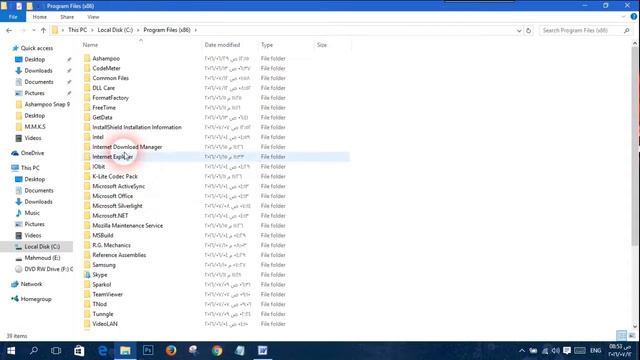
Task: Open Firefox from the taskbar
Action: [171, 351]
